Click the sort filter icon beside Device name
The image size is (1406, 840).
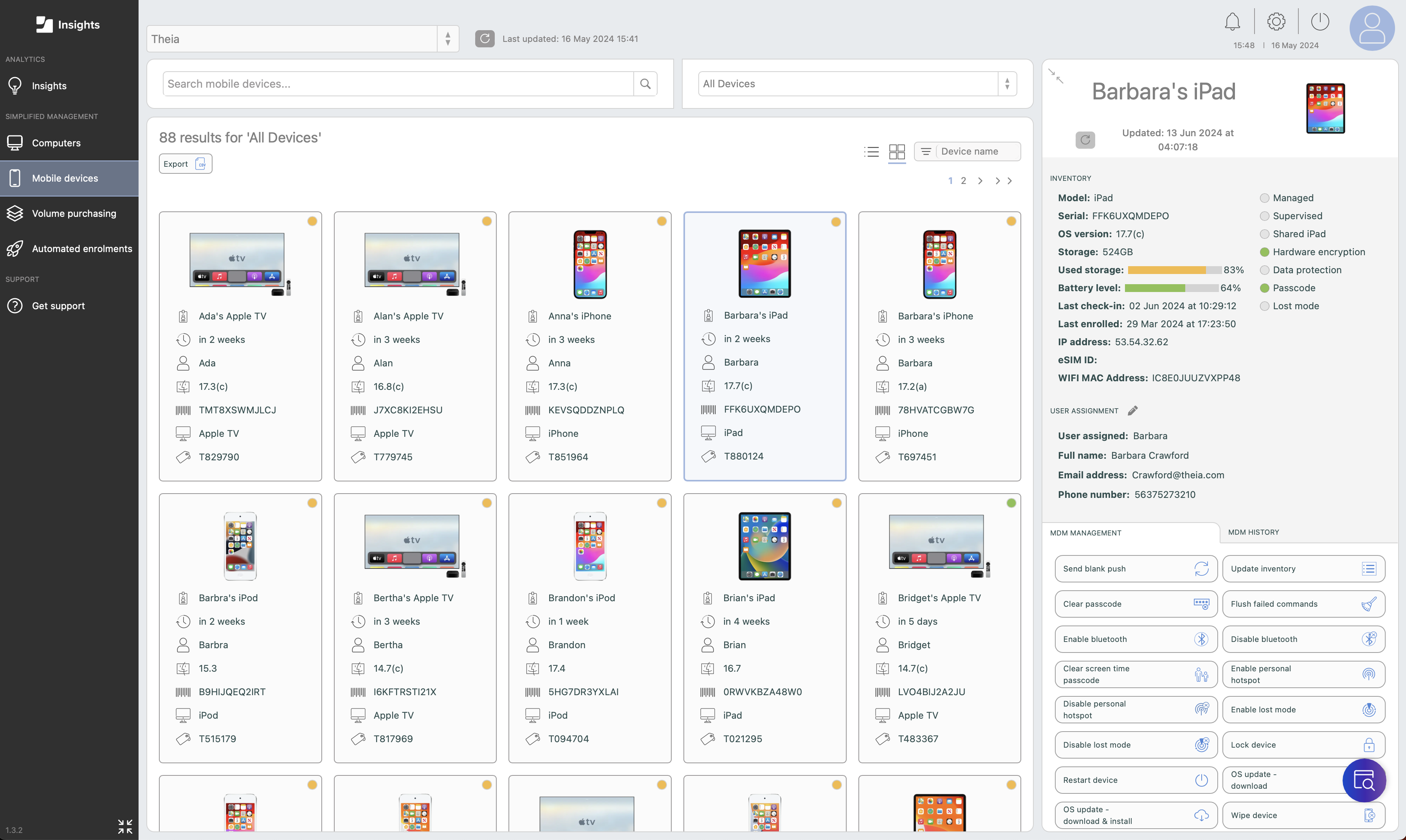coord(926,151)
